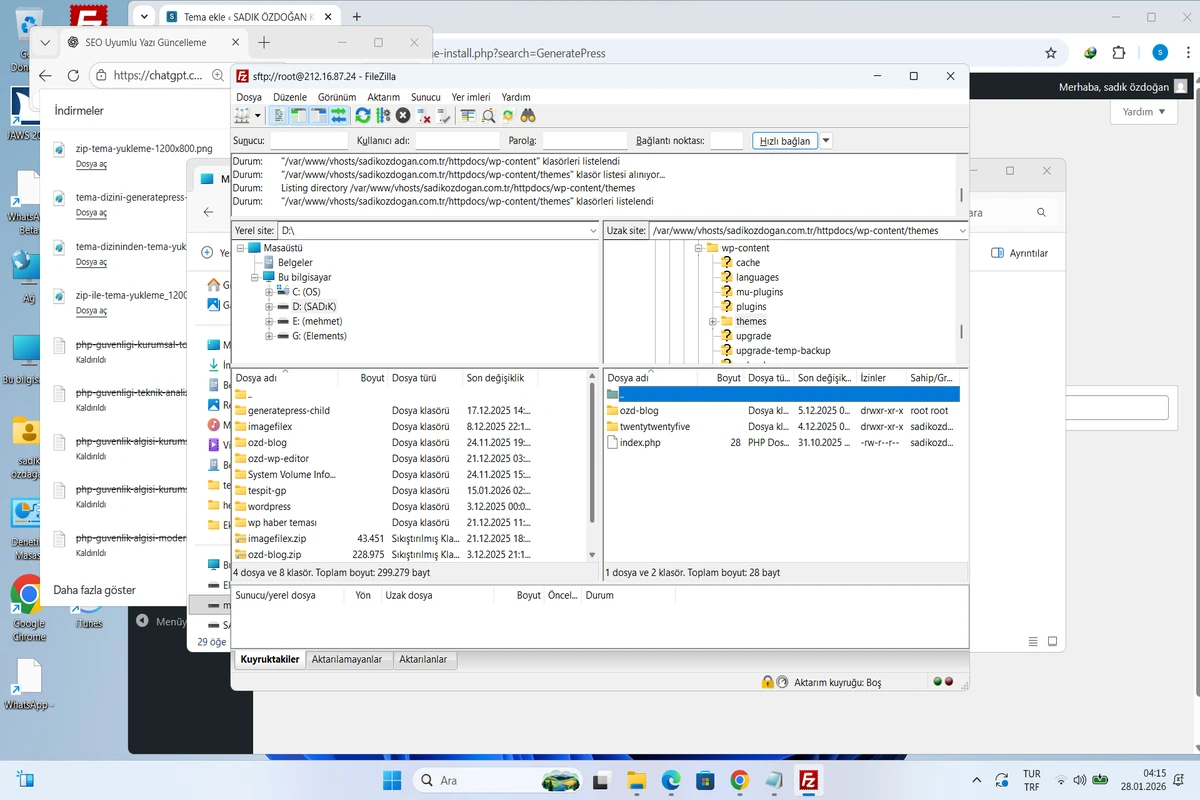Toggle the message log display
This screenshot has width=1200, height=800.
(x=279, y=116)
